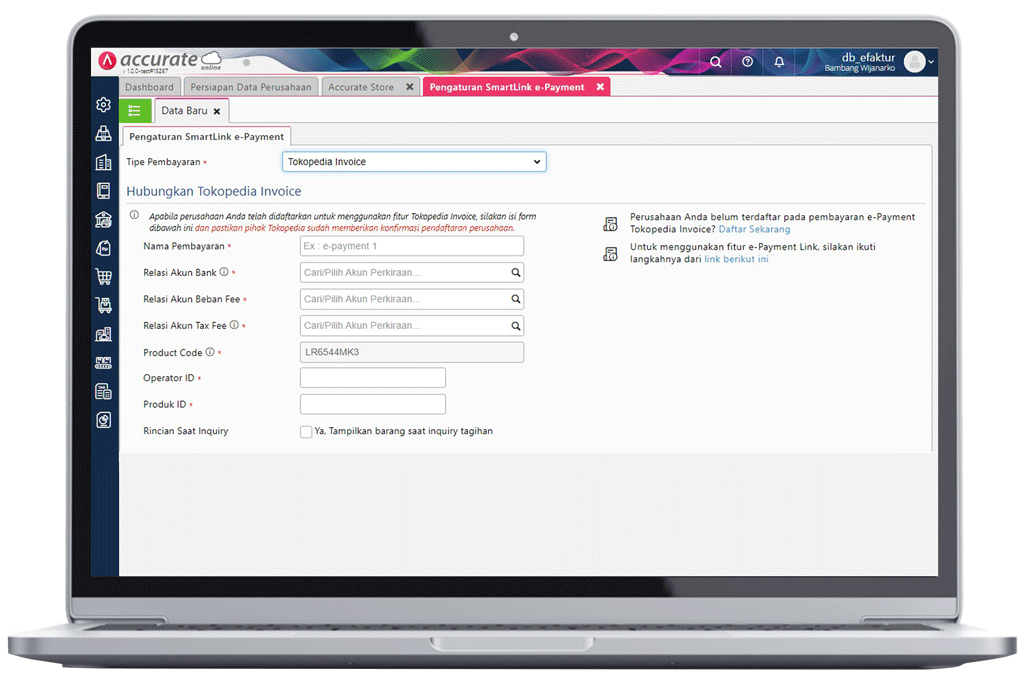
Task: Click the Accurate online logo
Action: click(x=160, y=61)
